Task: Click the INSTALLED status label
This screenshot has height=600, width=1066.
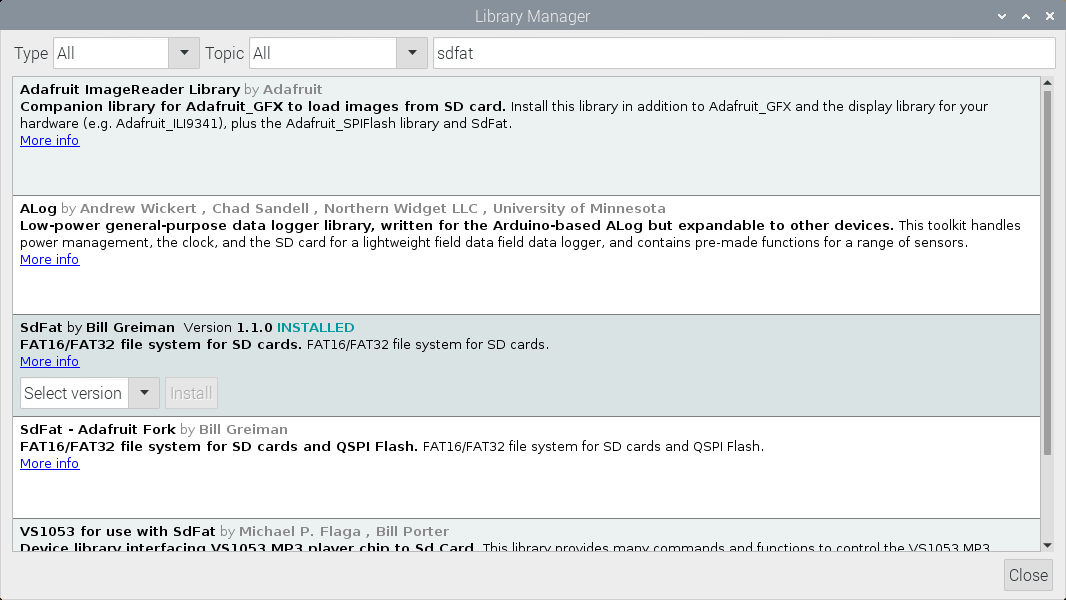Action: click(315, 328)
